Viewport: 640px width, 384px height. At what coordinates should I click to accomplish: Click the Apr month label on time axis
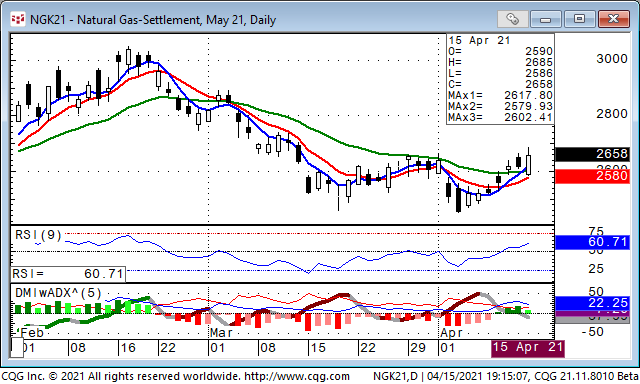pos(451,333)
